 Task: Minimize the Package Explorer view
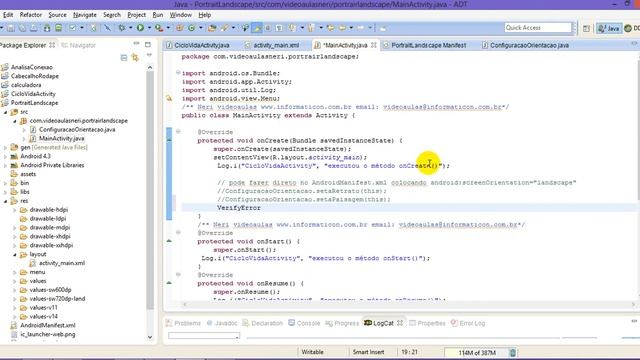point(136,44)
